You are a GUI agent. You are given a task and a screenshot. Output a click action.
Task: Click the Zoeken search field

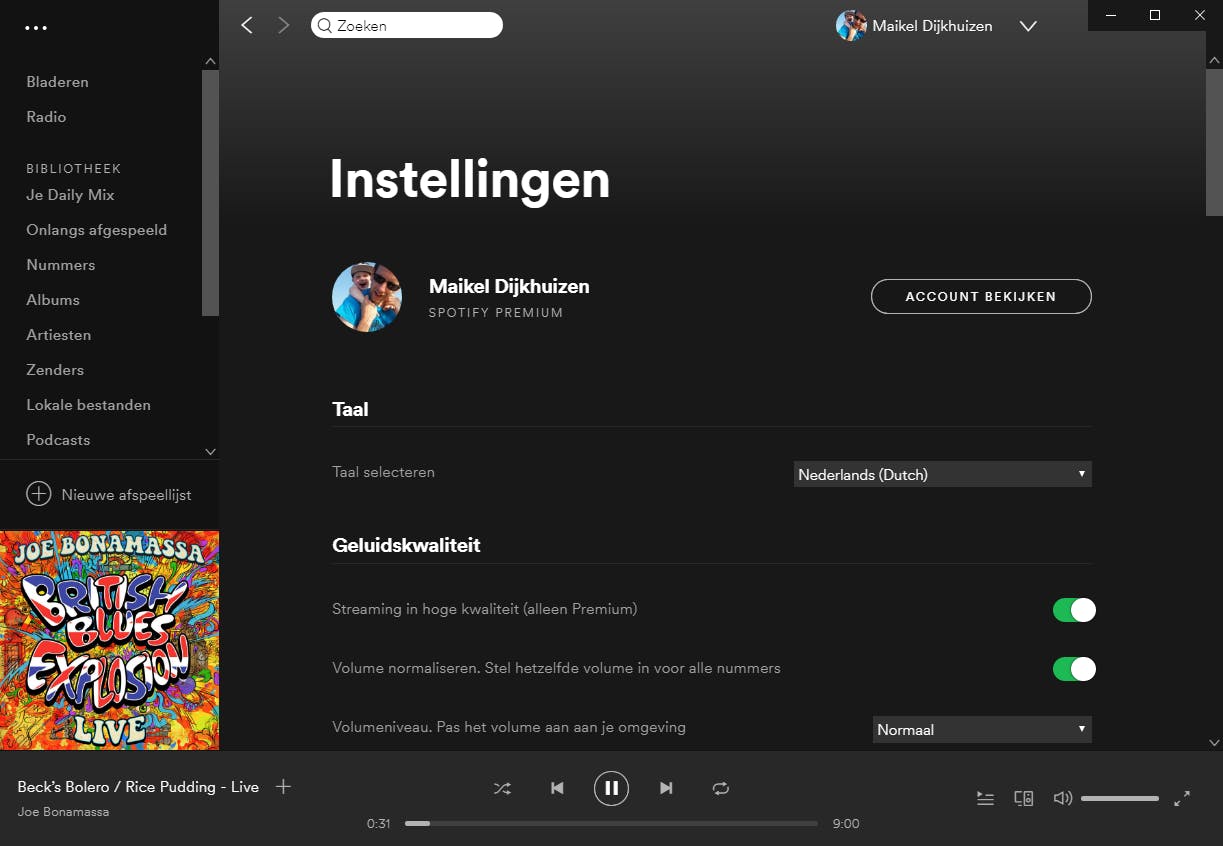[407, 26]
